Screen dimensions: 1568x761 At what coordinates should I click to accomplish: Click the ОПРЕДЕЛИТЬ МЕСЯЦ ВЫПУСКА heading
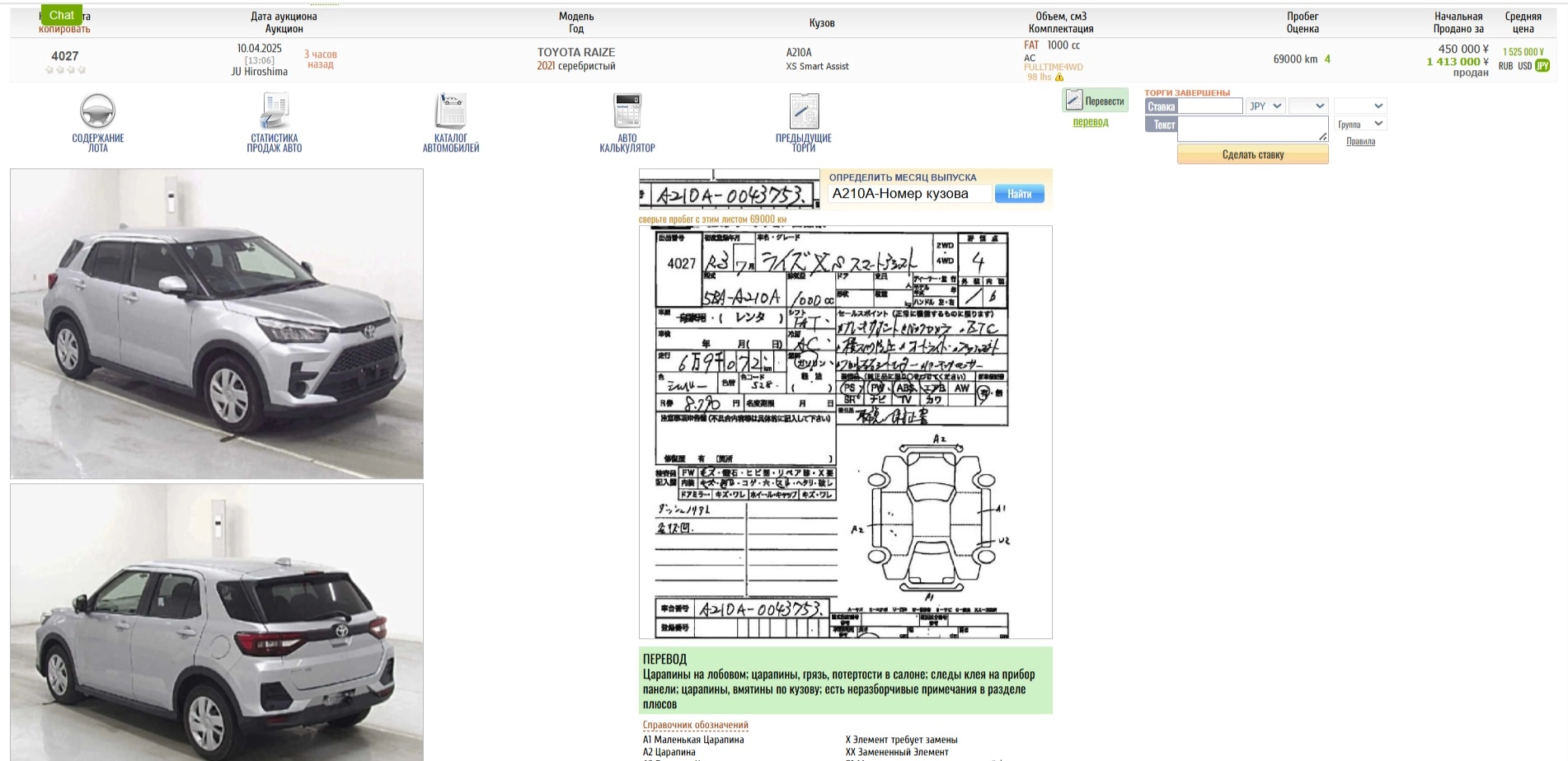(903, 177)
